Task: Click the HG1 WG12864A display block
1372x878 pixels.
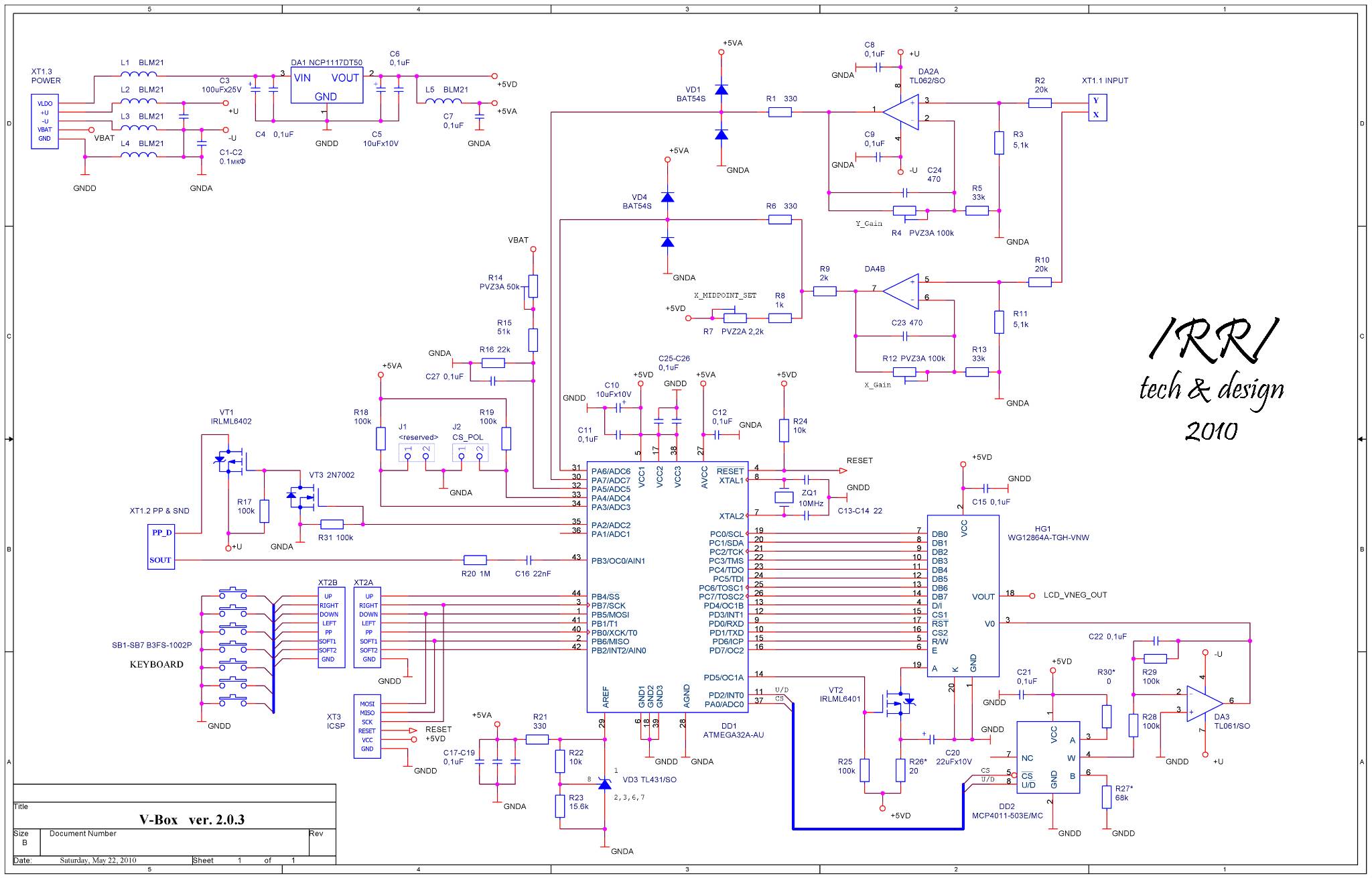Action: [963, 595]
